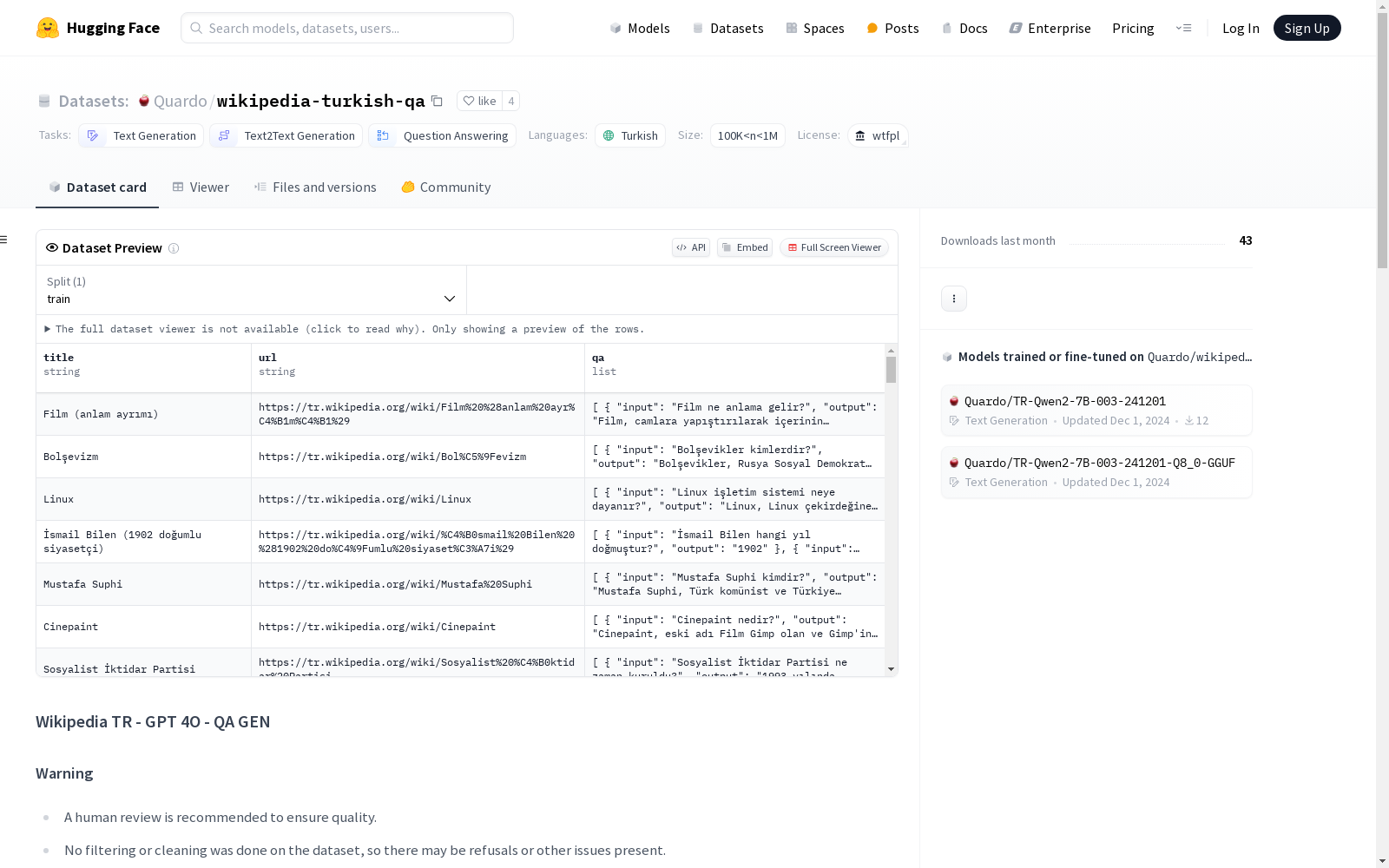Like the wikipedia-turkish-qa dataset

point(479,102)
